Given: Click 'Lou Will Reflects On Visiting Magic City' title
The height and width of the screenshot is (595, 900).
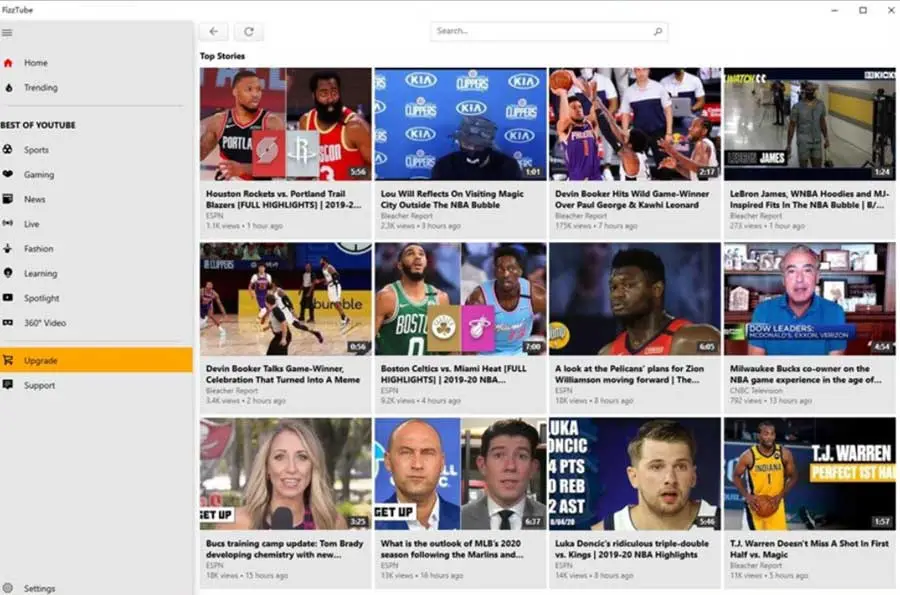Looking at the screenshot, I should click(x=452, y=199).
